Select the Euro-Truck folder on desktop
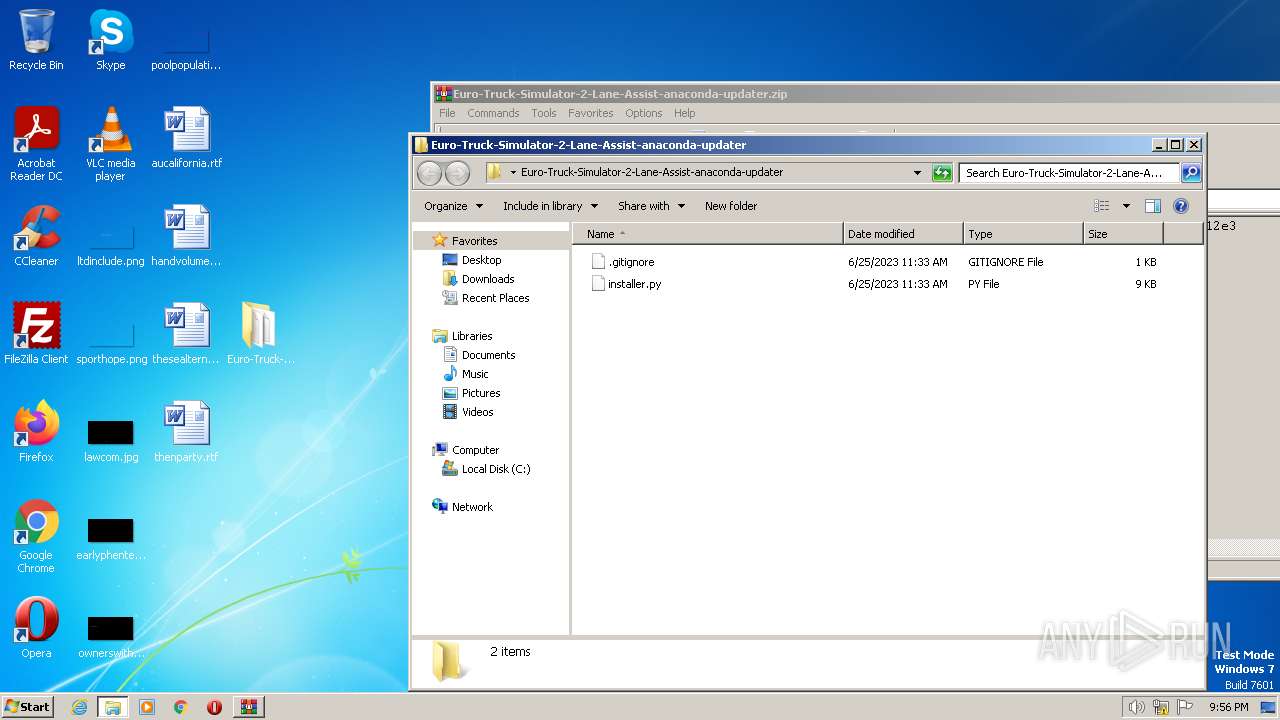The height and width of the screenshot is (720, 1280). tap(260, 334)
